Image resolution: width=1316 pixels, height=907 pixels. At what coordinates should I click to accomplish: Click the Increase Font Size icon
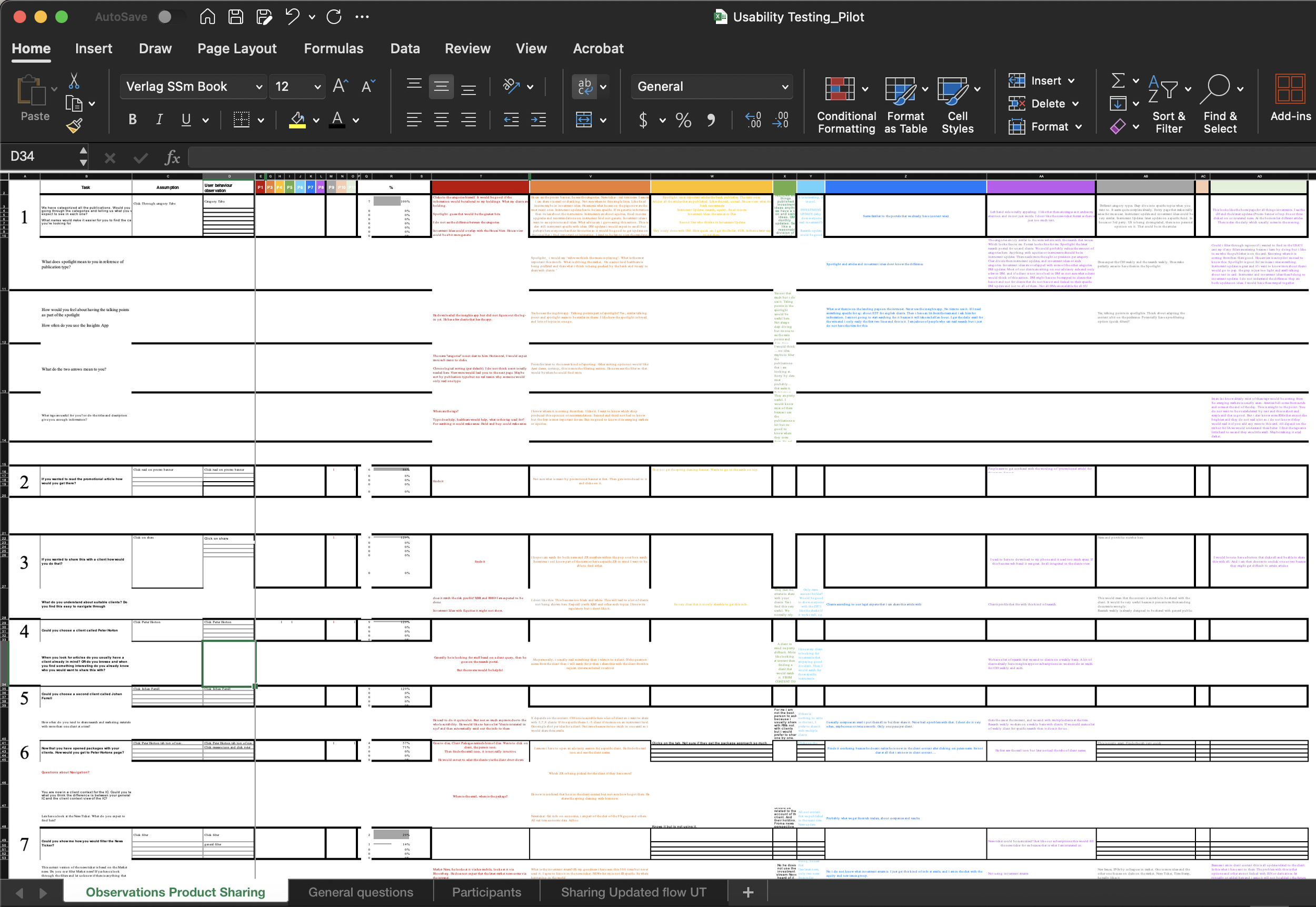(340, 86)
